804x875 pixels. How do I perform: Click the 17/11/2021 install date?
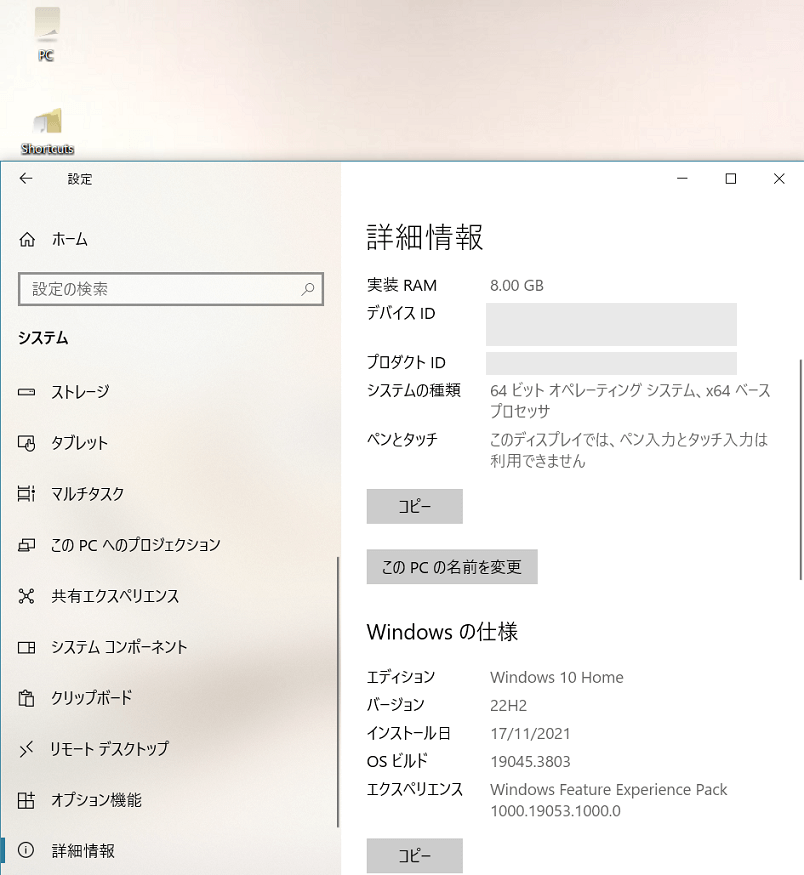[x=530, y=734]
